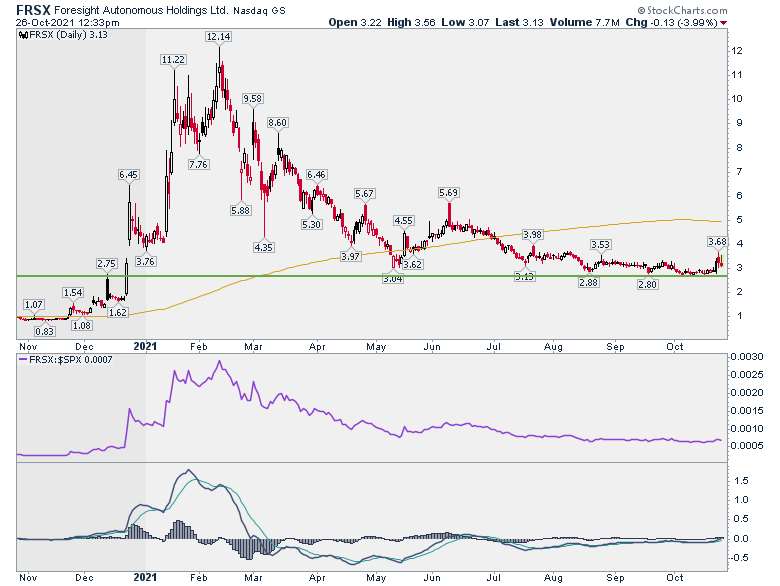The width and height of the screenshot is (780, 586).
Task: Click the 3.98 price label
Action: [x=532, y=234]
